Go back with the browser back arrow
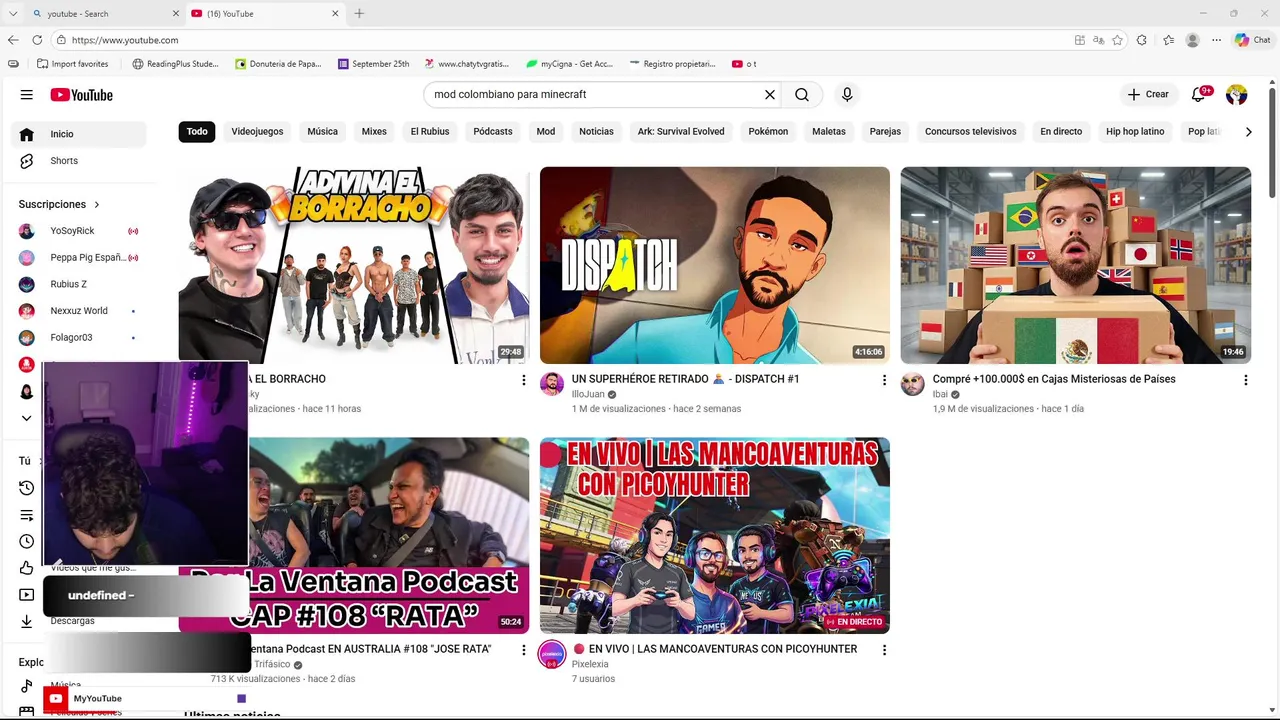1280x720 pixels. click(x=13, y=40)
